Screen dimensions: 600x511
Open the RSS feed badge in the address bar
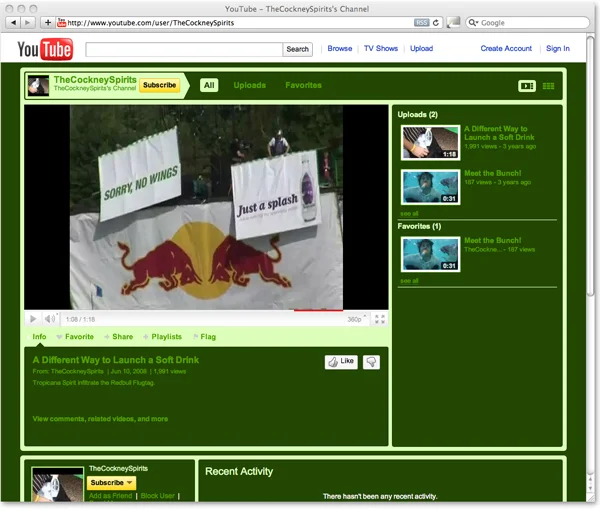click(x=421, y=23)
